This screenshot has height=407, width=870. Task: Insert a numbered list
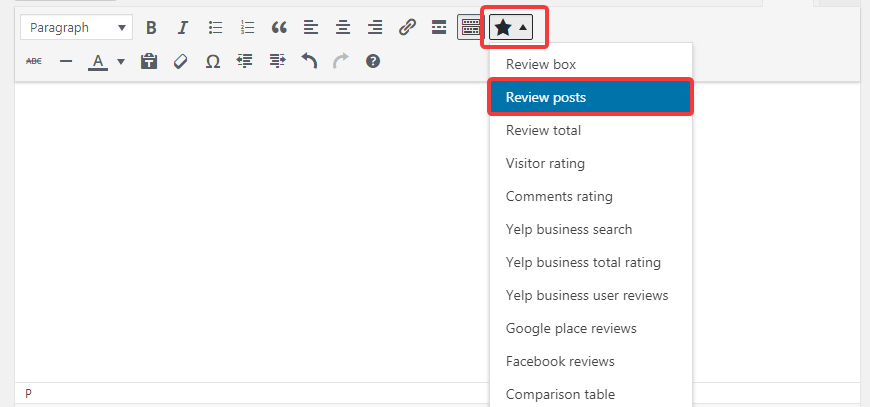(247, 28)
